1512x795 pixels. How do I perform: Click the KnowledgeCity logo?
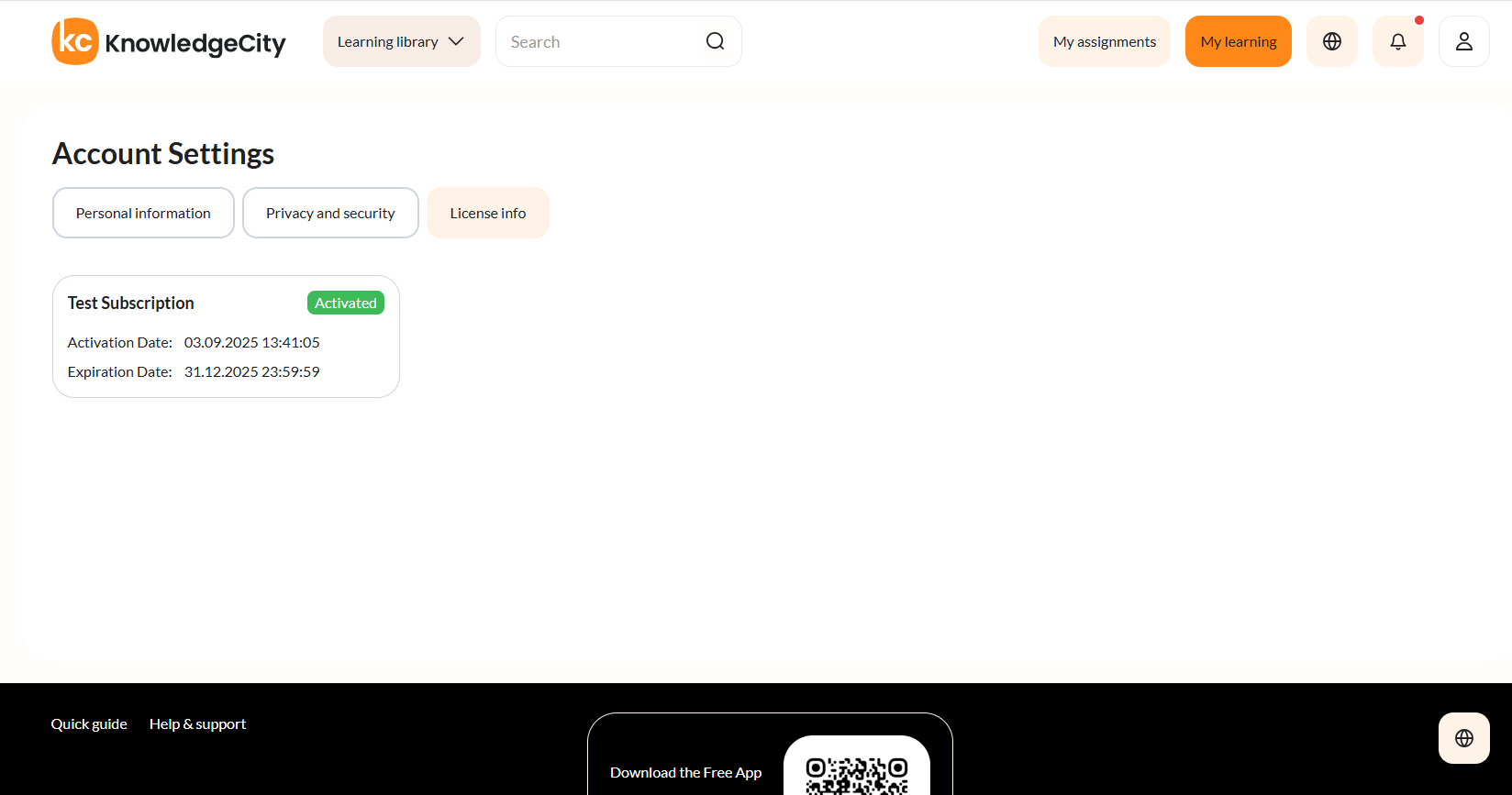(169, 41)
